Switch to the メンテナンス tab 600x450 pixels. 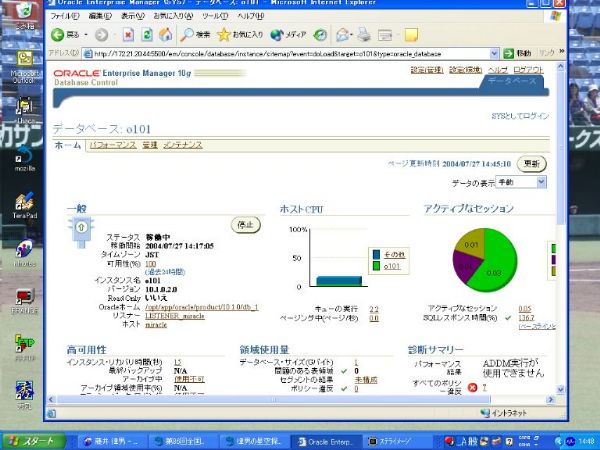point(183,145)
